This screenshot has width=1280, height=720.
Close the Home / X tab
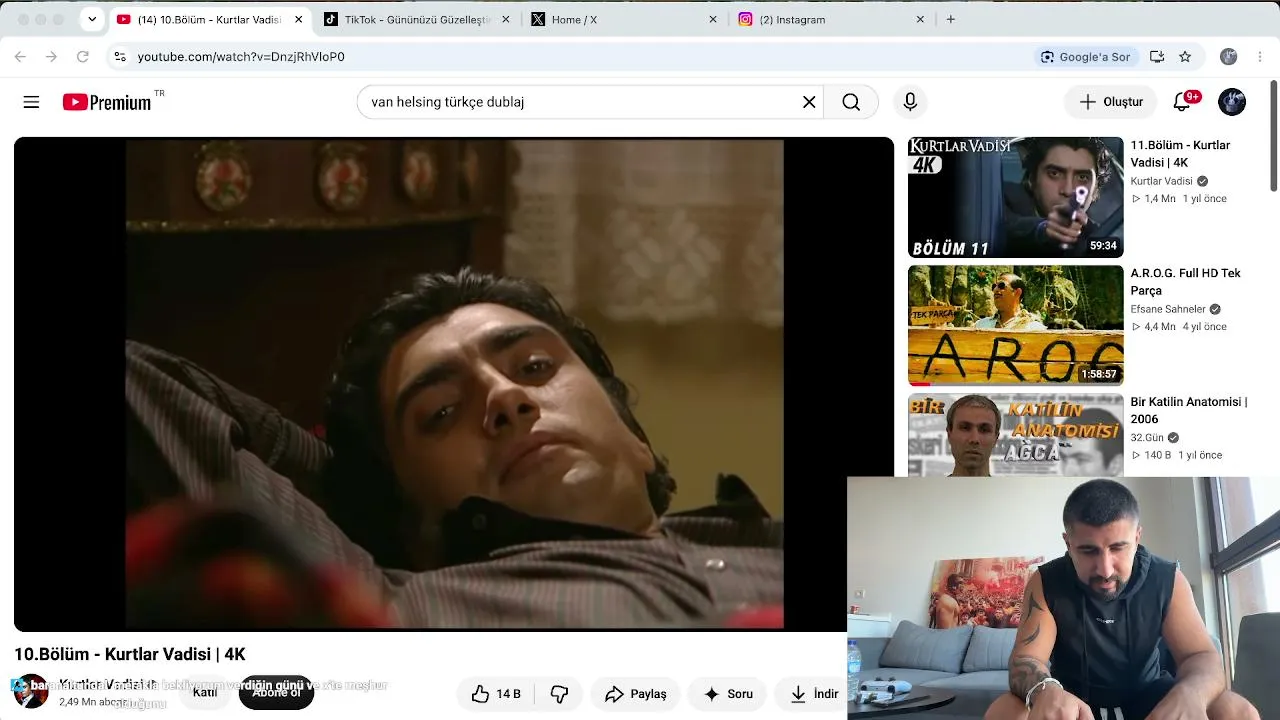click(713, 19)
